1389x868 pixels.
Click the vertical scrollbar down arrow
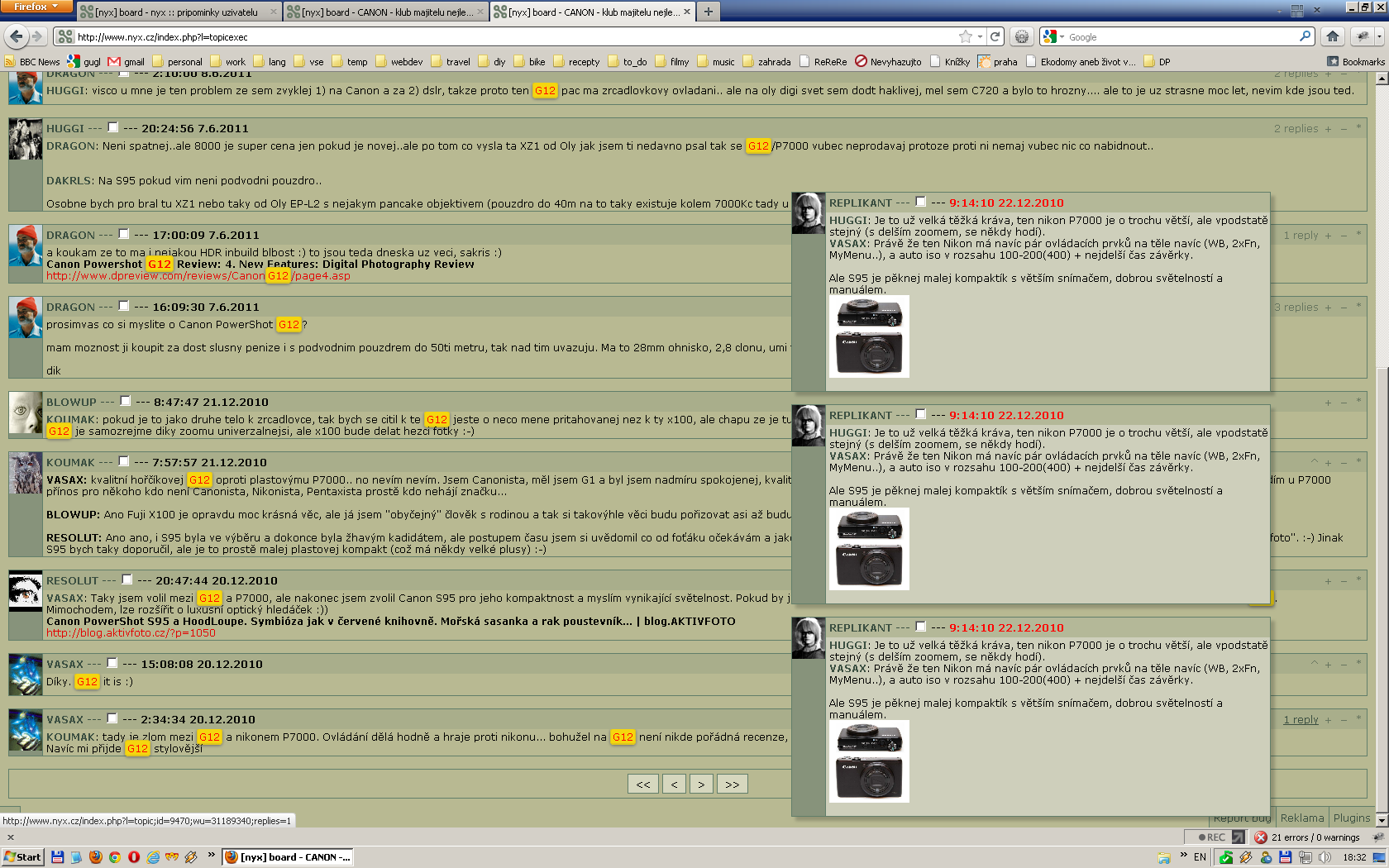tap(1382, 820)
